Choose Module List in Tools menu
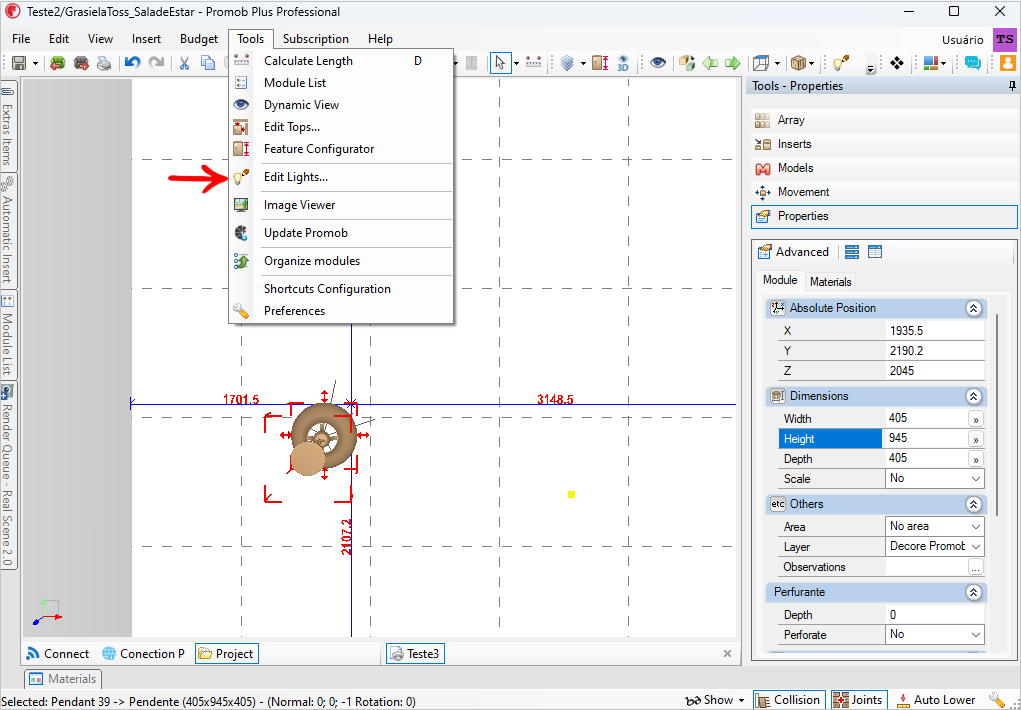Image resolution: width=1021 pixels, height=710 pixels. tap(341, 83)
